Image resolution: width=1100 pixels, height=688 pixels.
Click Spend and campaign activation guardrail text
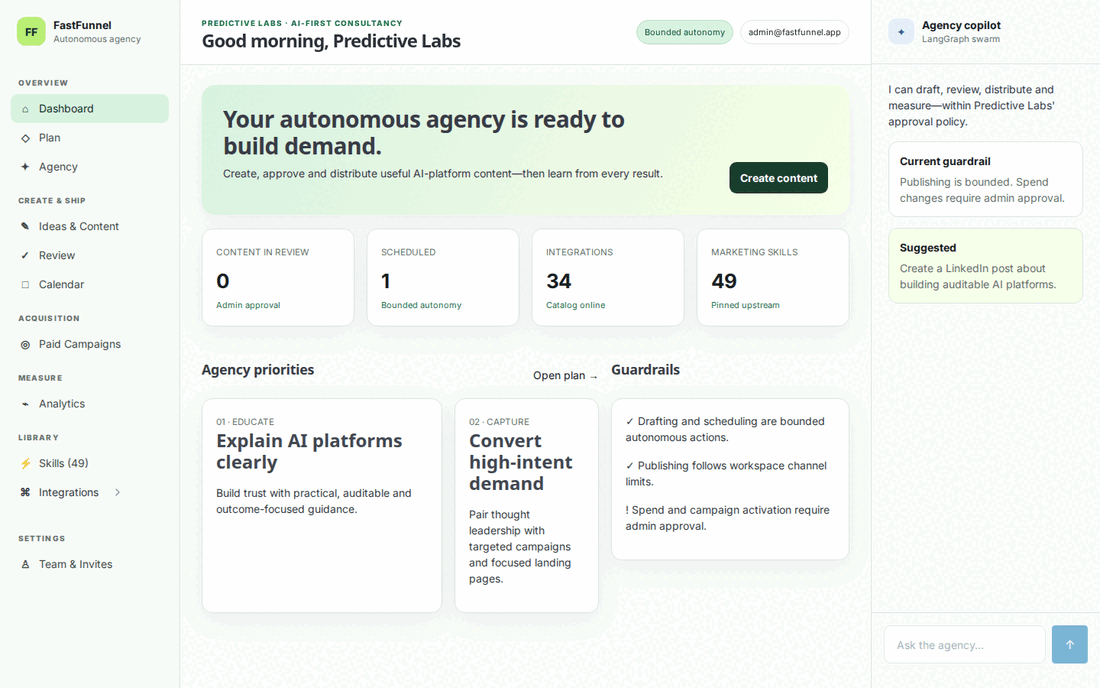click(x=727, y=518)
